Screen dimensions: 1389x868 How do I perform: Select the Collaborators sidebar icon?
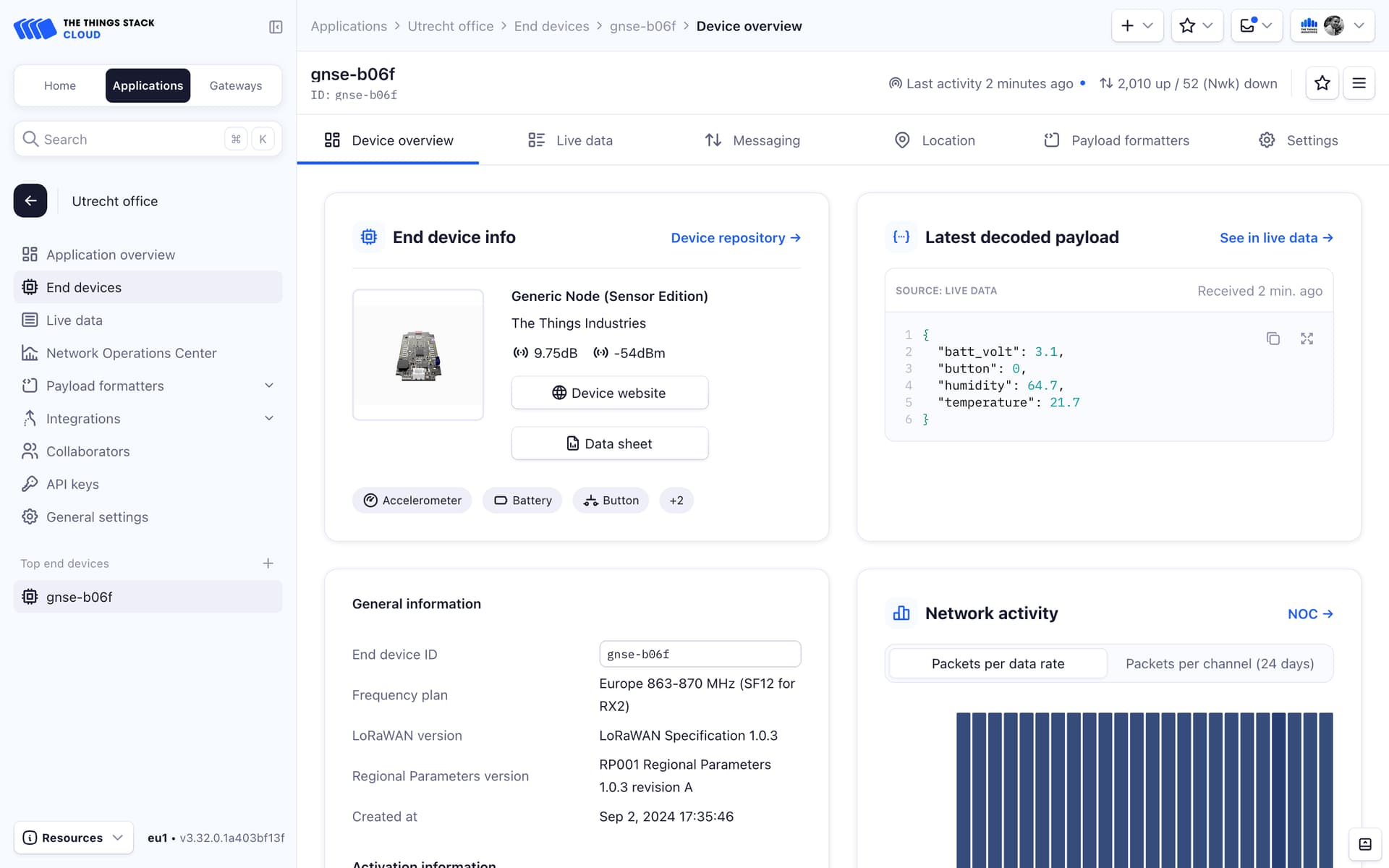pos(30,451)
